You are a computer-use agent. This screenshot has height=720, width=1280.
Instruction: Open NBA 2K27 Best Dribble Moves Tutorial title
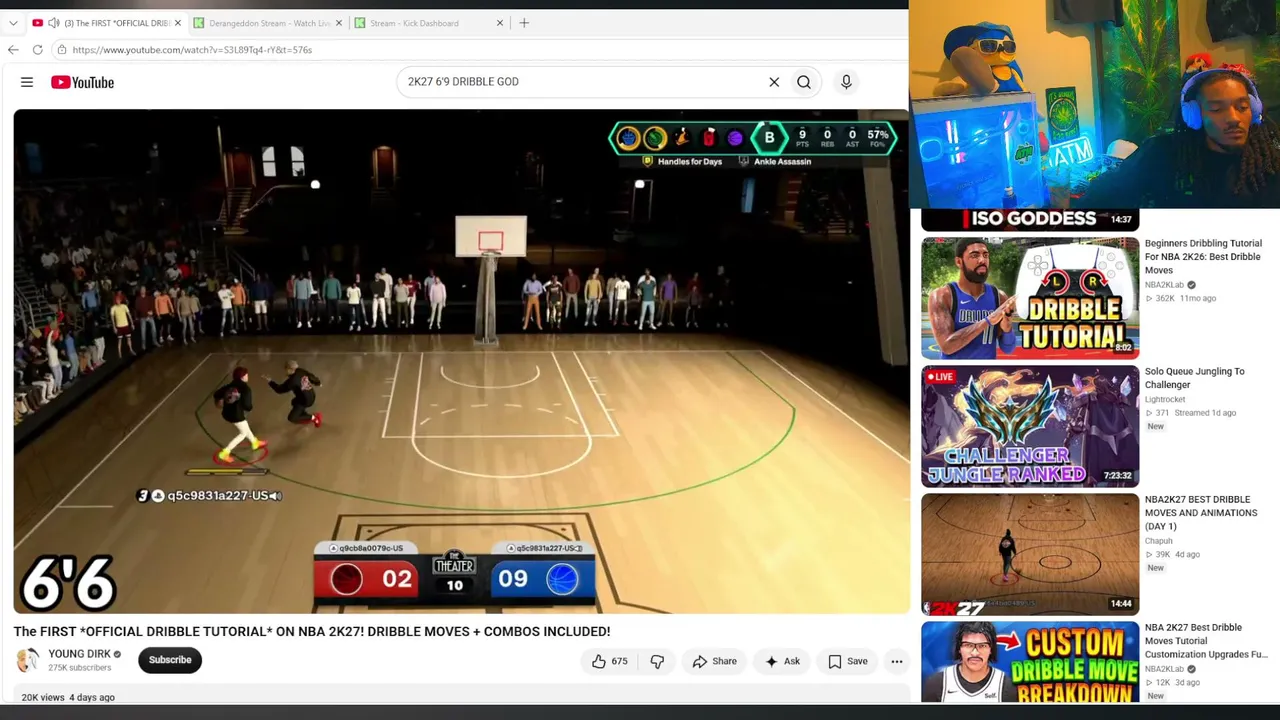[x=1206, y=641]
